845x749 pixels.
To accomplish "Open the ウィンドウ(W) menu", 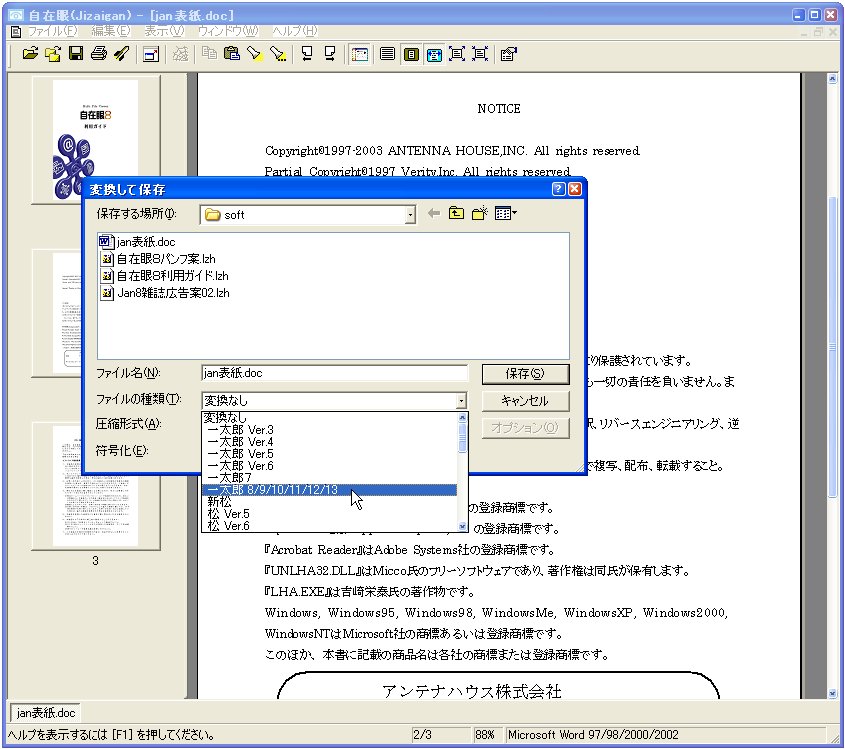I will (228, 31).
